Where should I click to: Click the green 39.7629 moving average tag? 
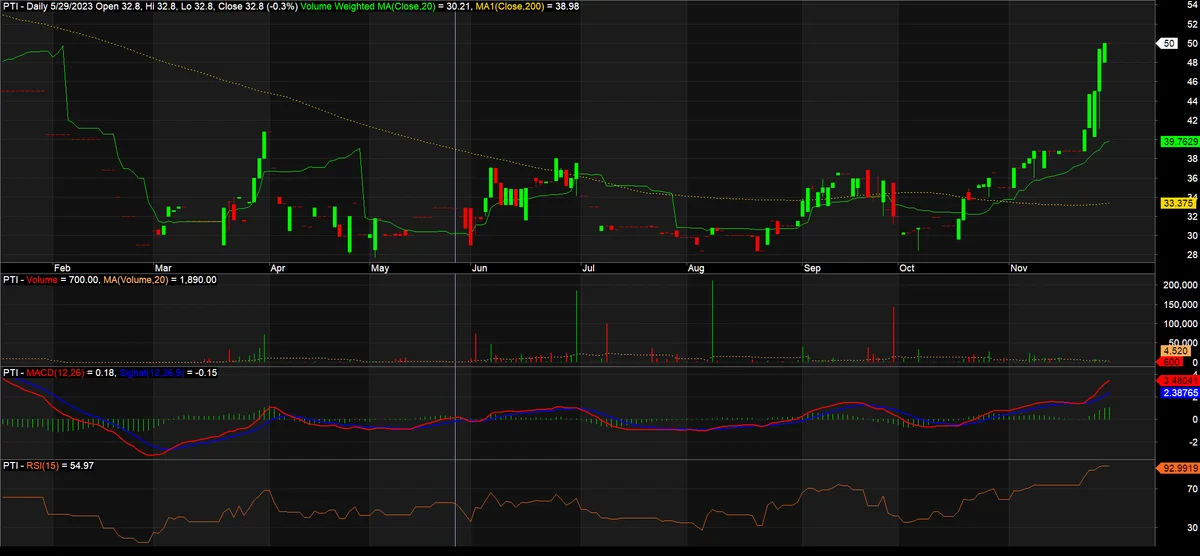pyautogui.click(x=1178, y=142)
